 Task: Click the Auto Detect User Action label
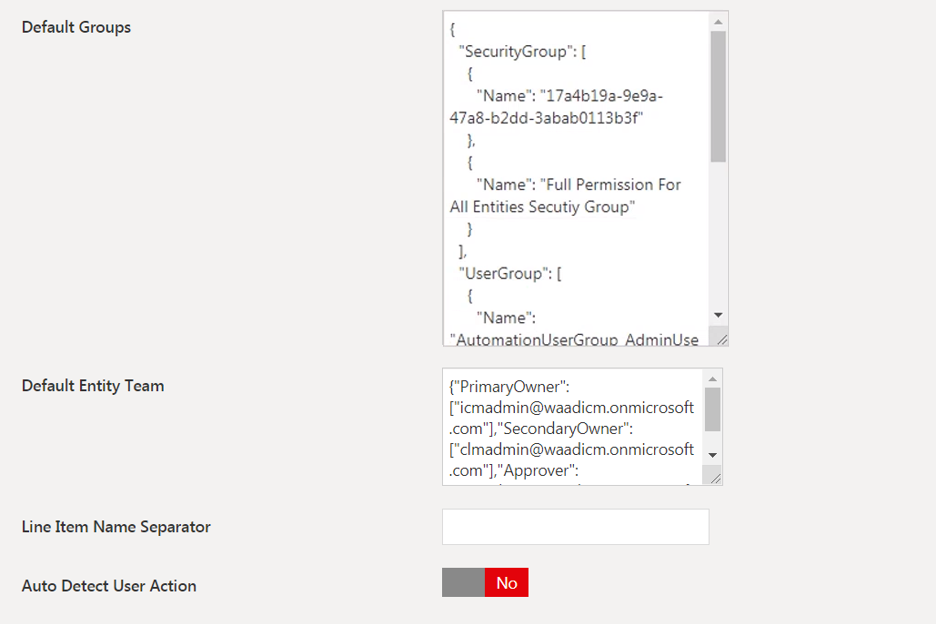coord(109,586)
